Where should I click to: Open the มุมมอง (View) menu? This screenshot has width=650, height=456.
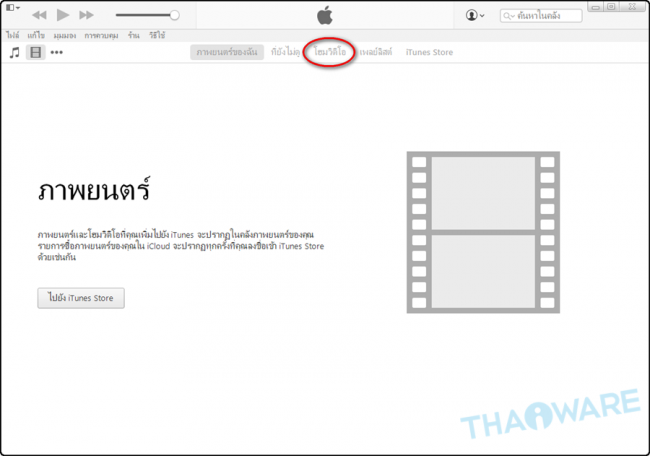pyautogui.click(x=65, y=36)
